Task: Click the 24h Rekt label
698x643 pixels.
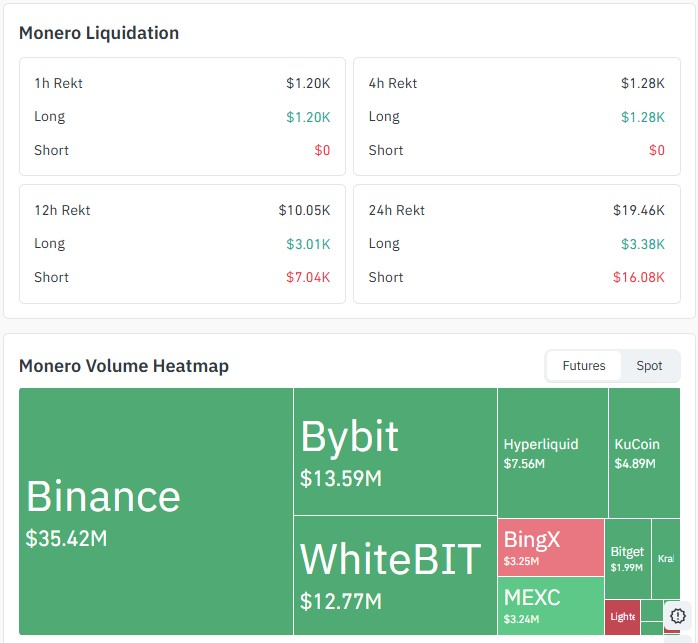Action: 397,210
